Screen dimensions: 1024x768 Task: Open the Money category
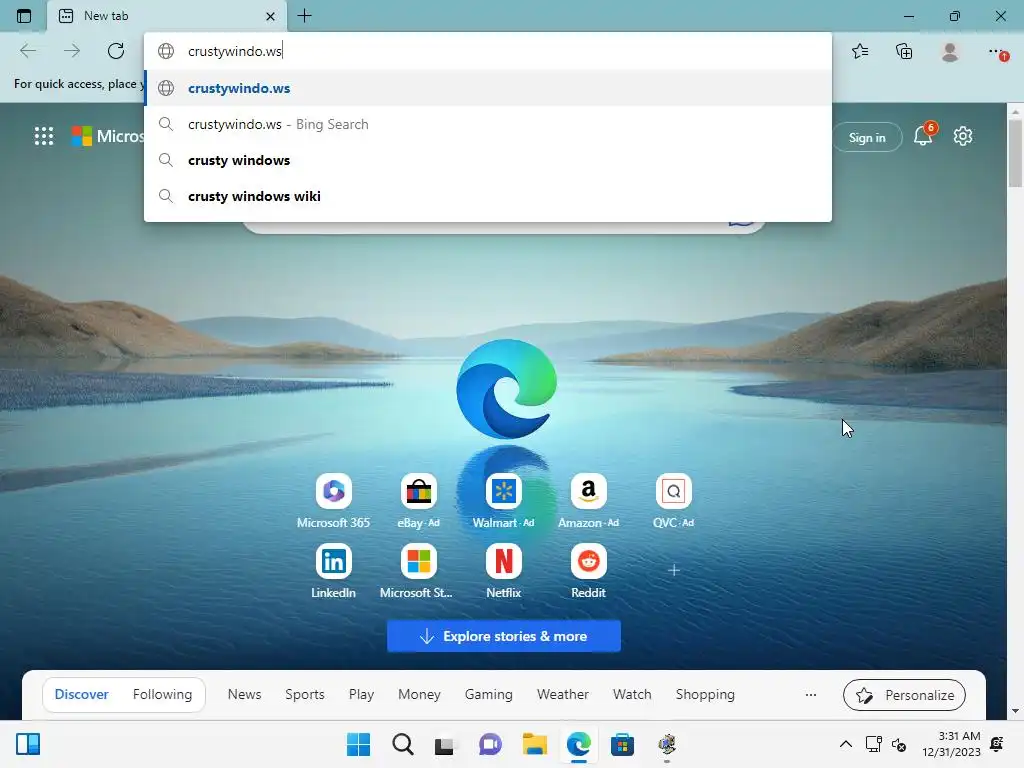coord(419,694)
